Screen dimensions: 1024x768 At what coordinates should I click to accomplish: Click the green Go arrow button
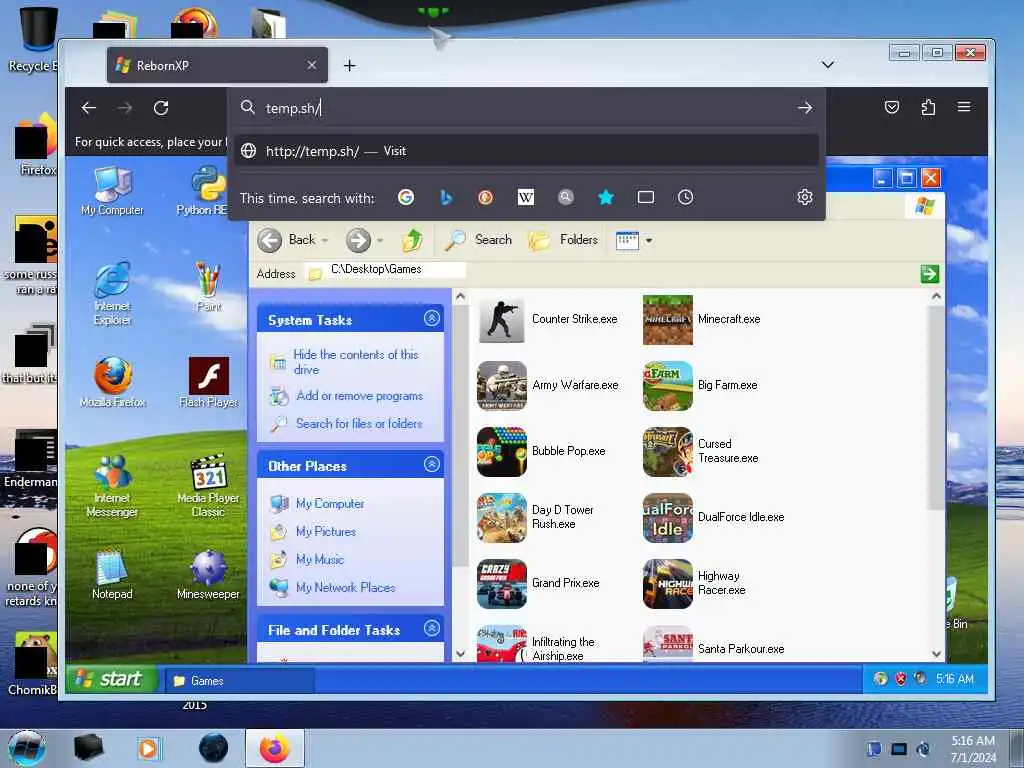coord(929,274)
